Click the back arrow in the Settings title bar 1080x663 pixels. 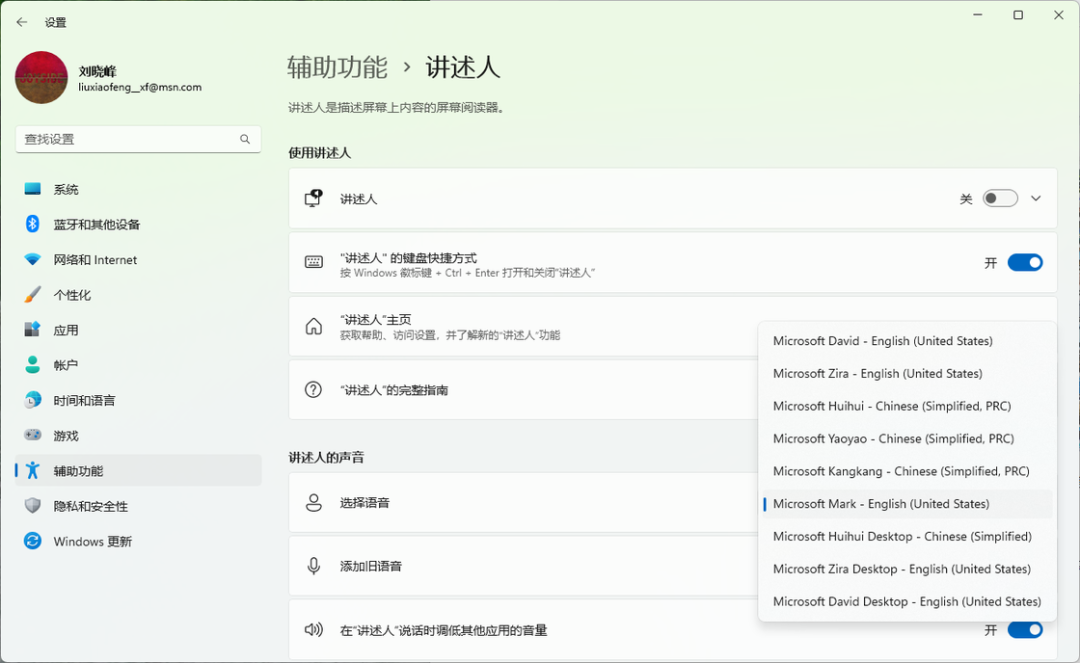point(22,22)
